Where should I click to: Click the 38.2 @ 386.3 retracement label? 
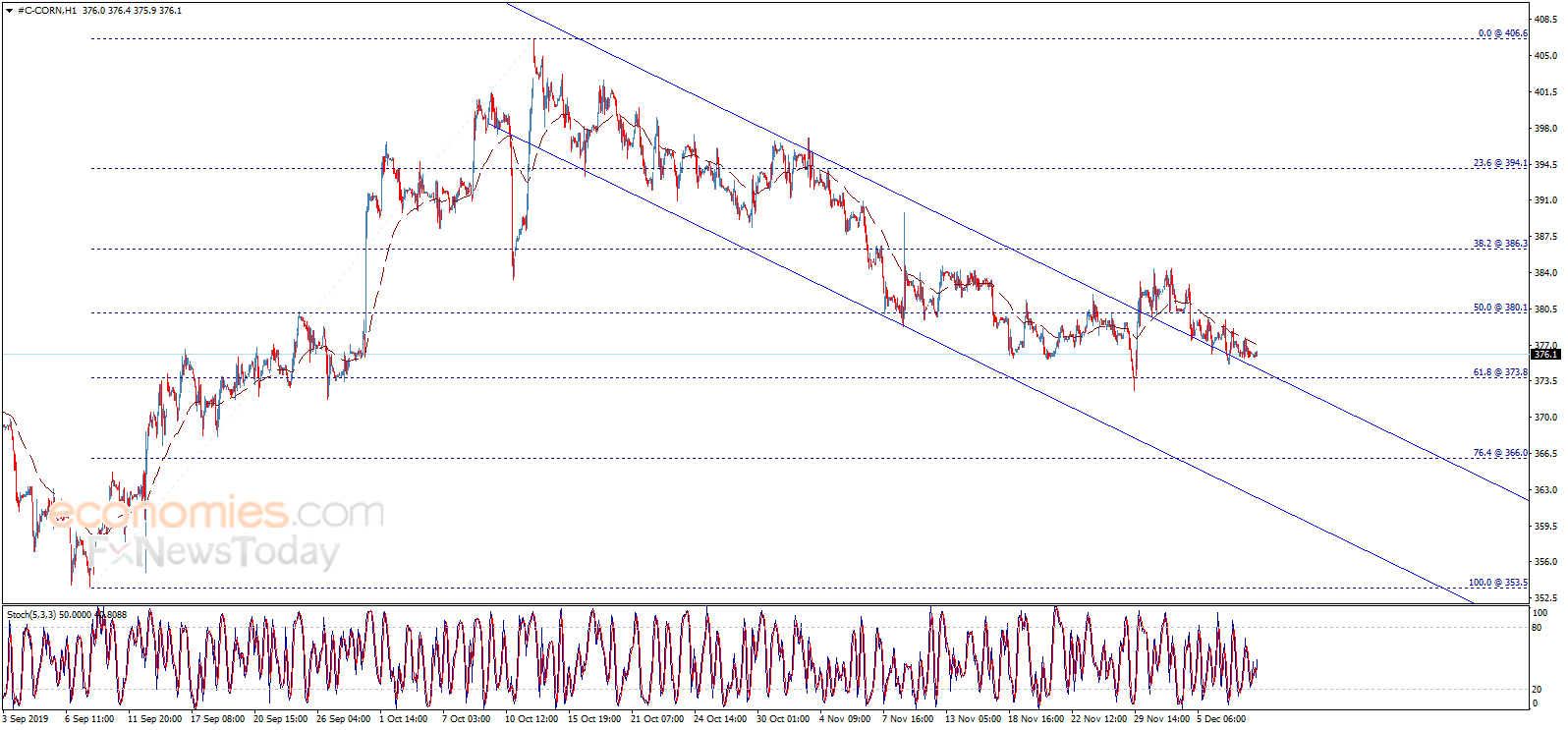tap(1501, 244)
